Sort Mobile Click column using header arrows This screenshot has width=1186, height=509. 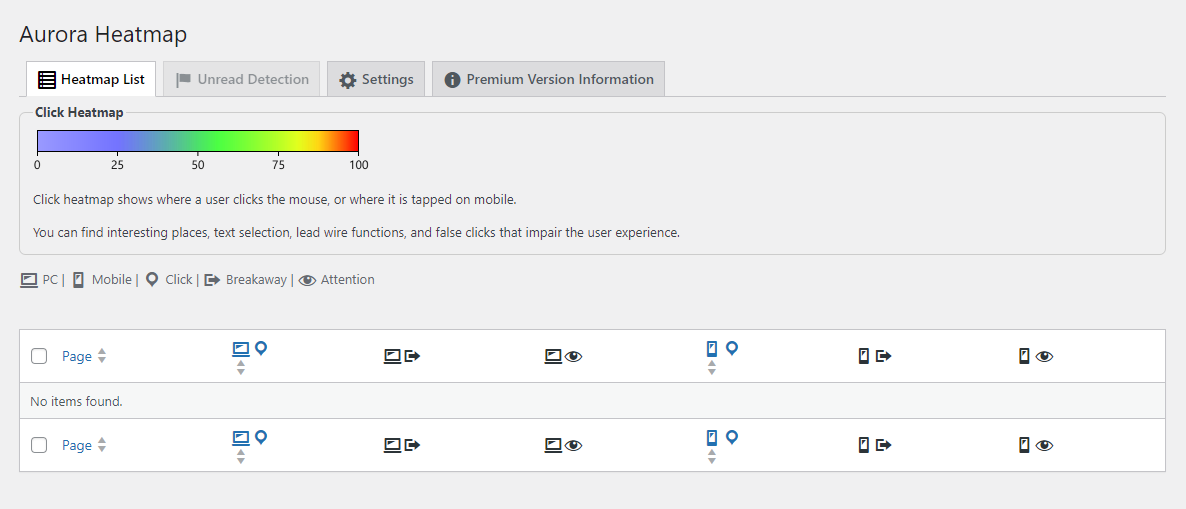tap(711, 368)
